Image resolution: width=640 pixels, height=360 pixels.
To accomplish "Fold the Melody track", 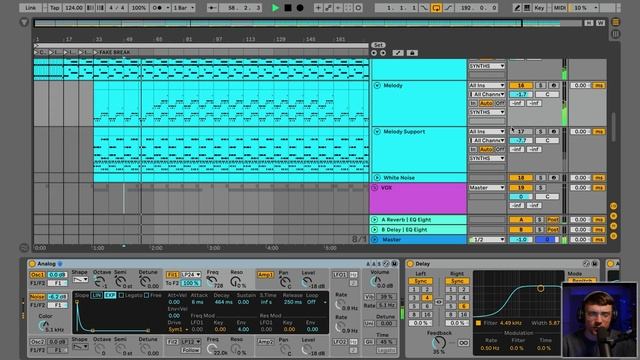I will (377, 85).
